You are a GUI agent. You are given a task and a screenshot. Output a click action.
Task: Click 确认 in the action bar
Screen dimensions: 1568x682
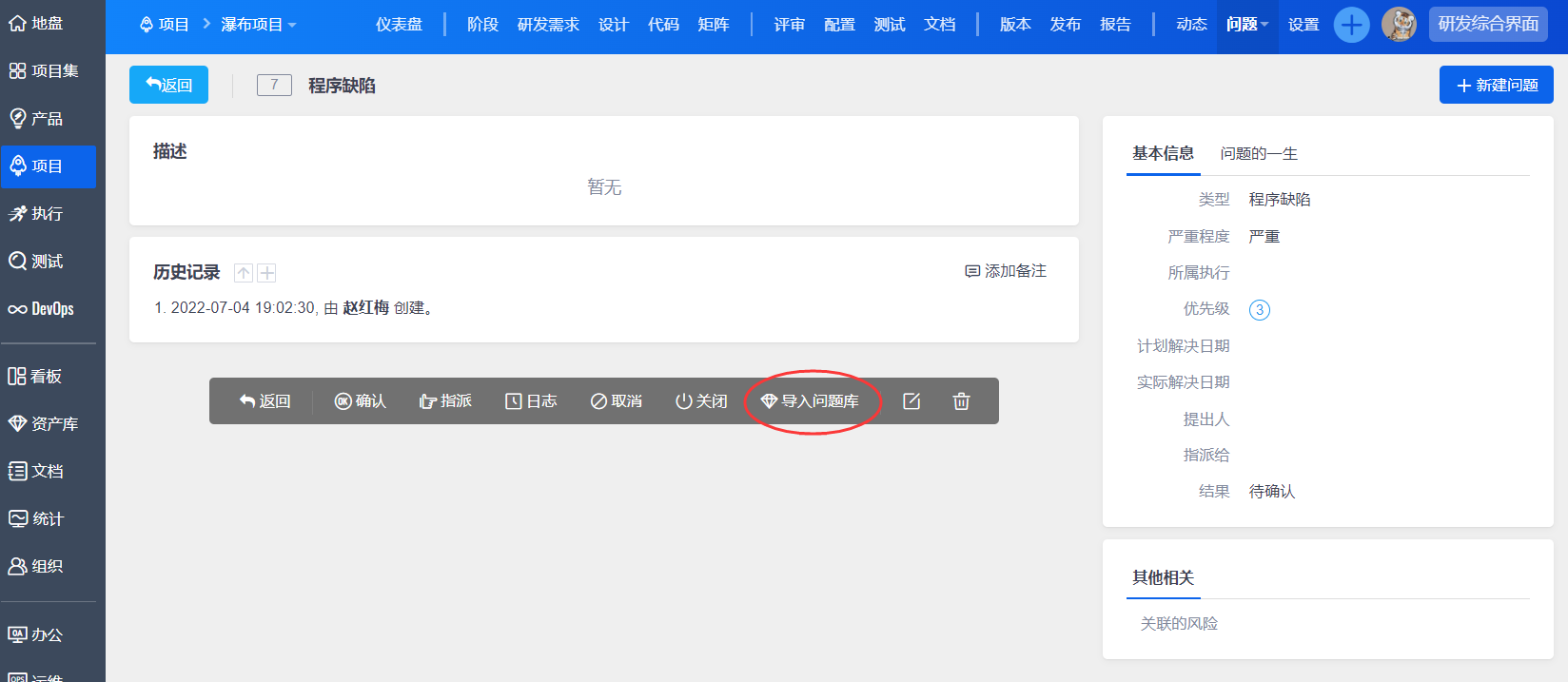361,401
